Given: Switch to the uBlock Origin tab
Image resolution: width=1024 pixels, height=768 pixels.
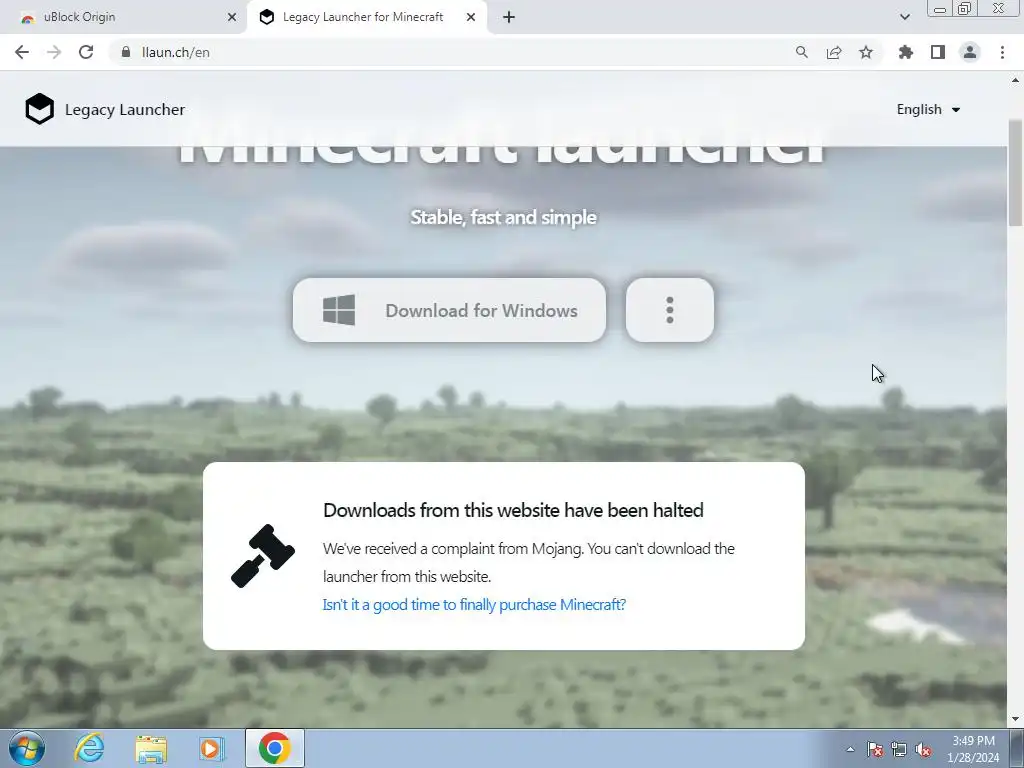Looking at the screenshot, I should click(x=123, y=17).
